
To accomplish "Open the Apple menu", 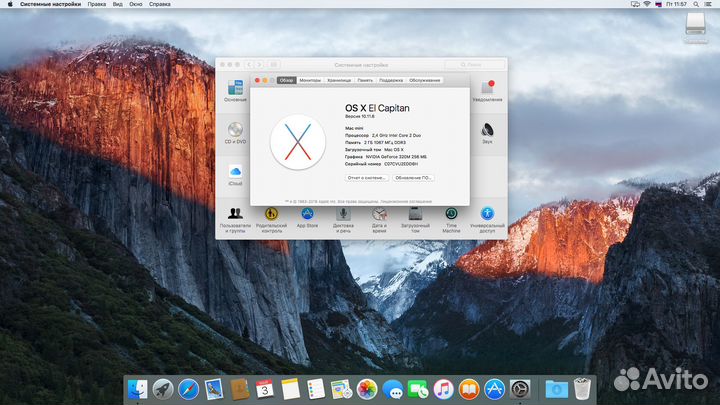I will 10,4.
